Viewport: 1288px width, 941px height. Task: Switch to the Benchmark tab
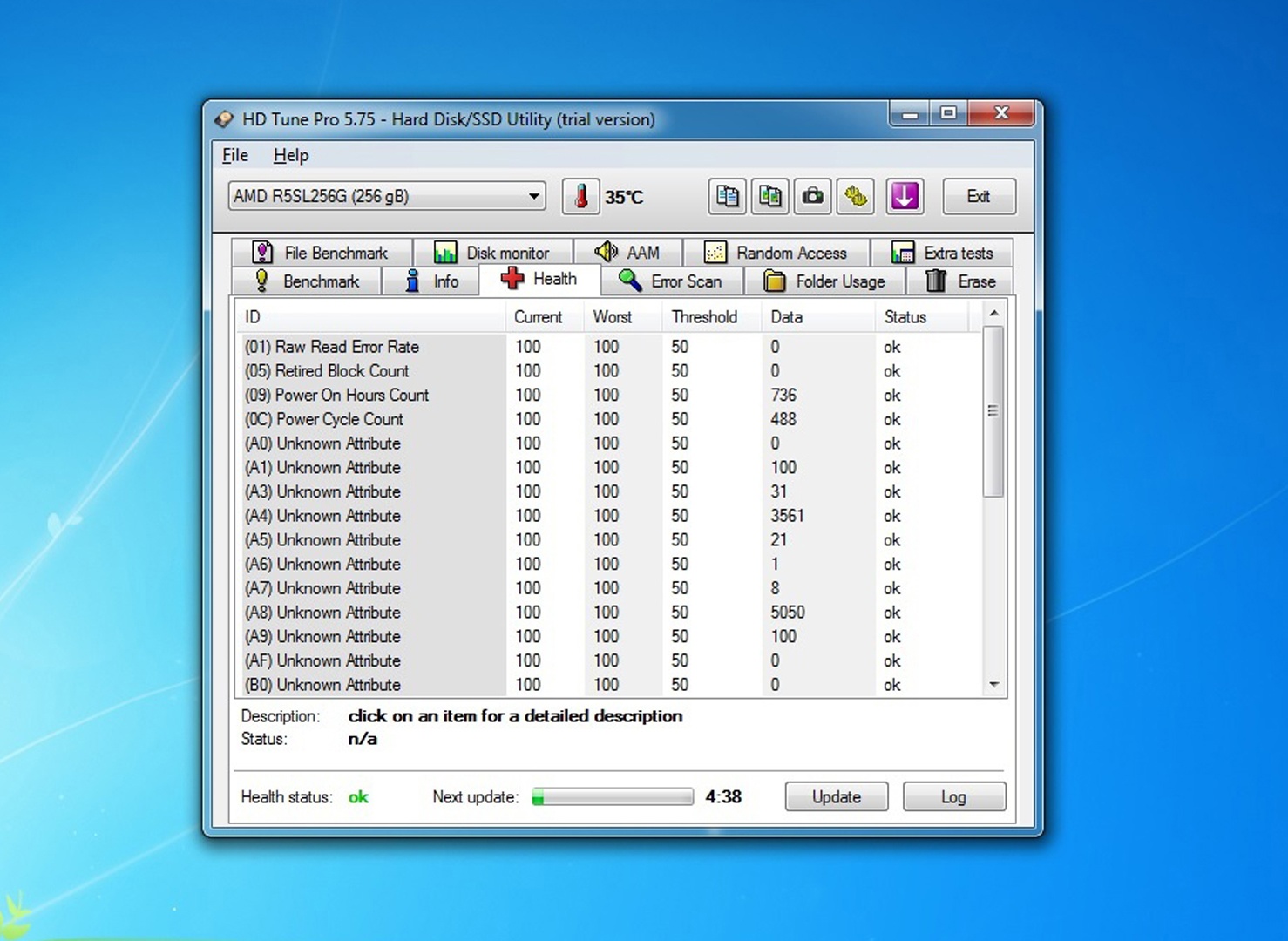(307, 281)
